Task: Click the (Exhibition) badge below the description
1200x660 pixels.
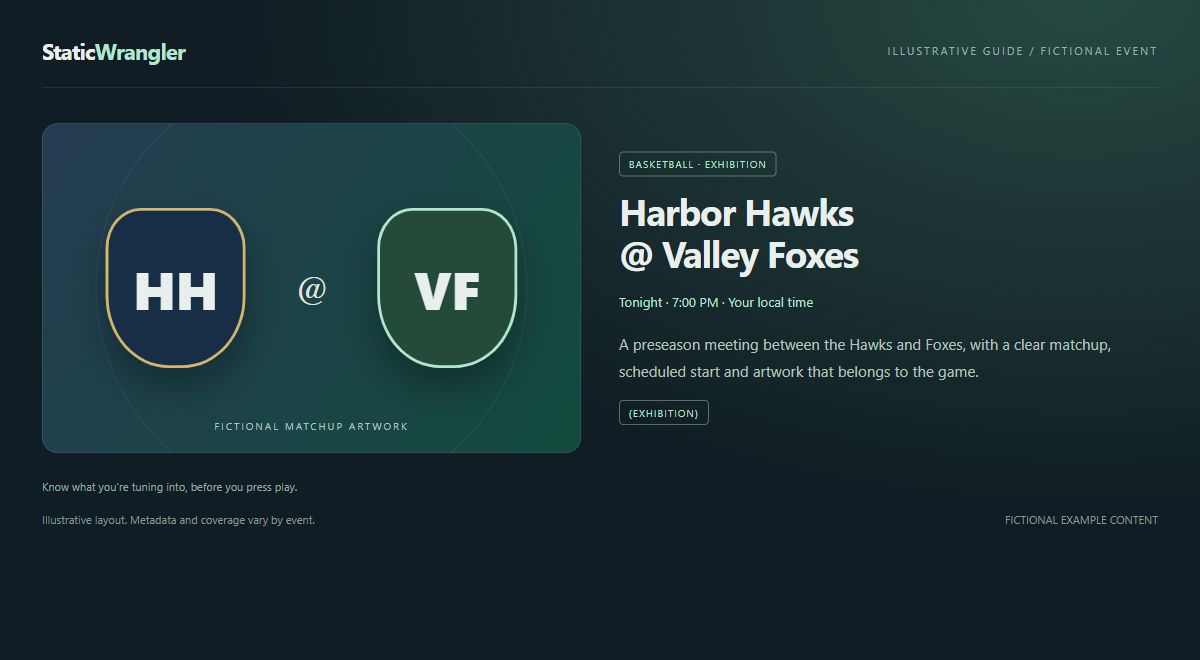Action: click(664, 413)
